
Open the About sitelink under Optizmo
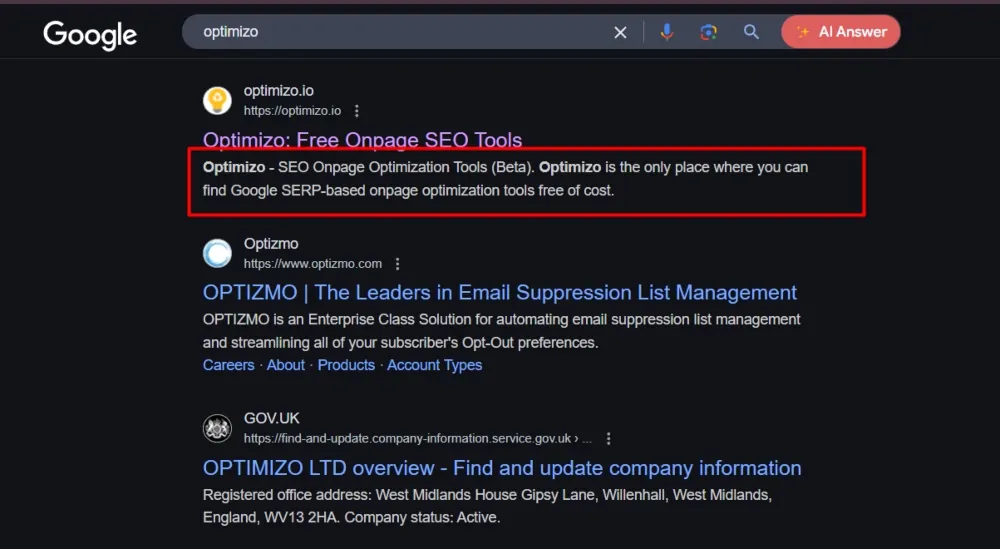[x=286, y=365]
